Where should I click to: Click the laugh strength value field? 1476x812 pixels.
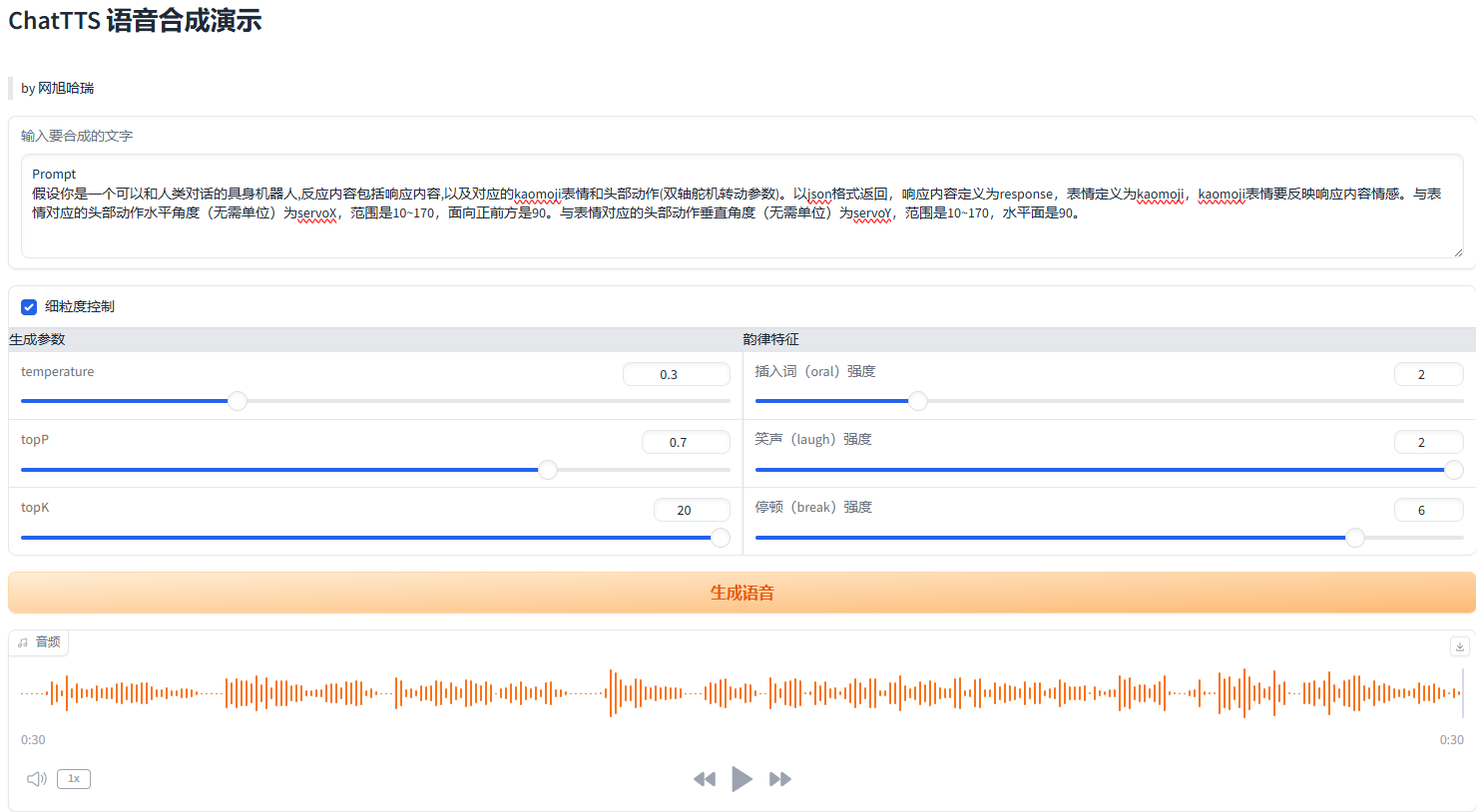click(x=1429, y=442)
